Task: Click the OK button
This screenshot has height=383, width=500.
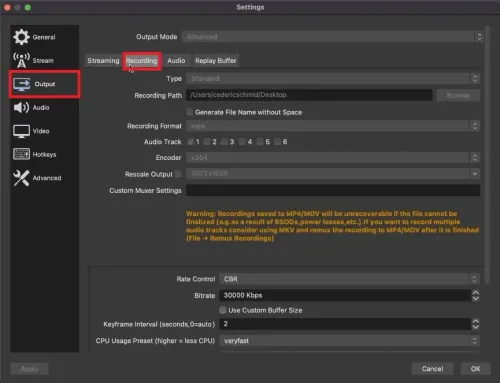Action: [x=475, y=369]
